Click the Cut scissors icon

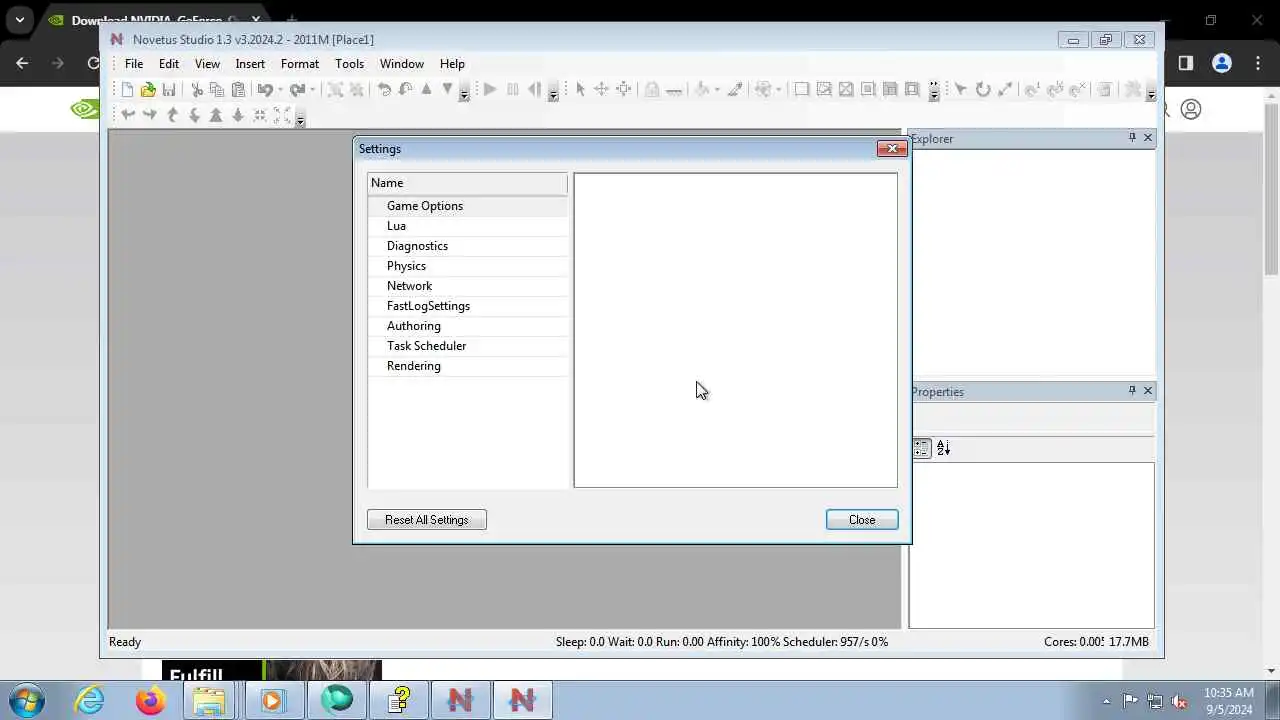(195, 90)
